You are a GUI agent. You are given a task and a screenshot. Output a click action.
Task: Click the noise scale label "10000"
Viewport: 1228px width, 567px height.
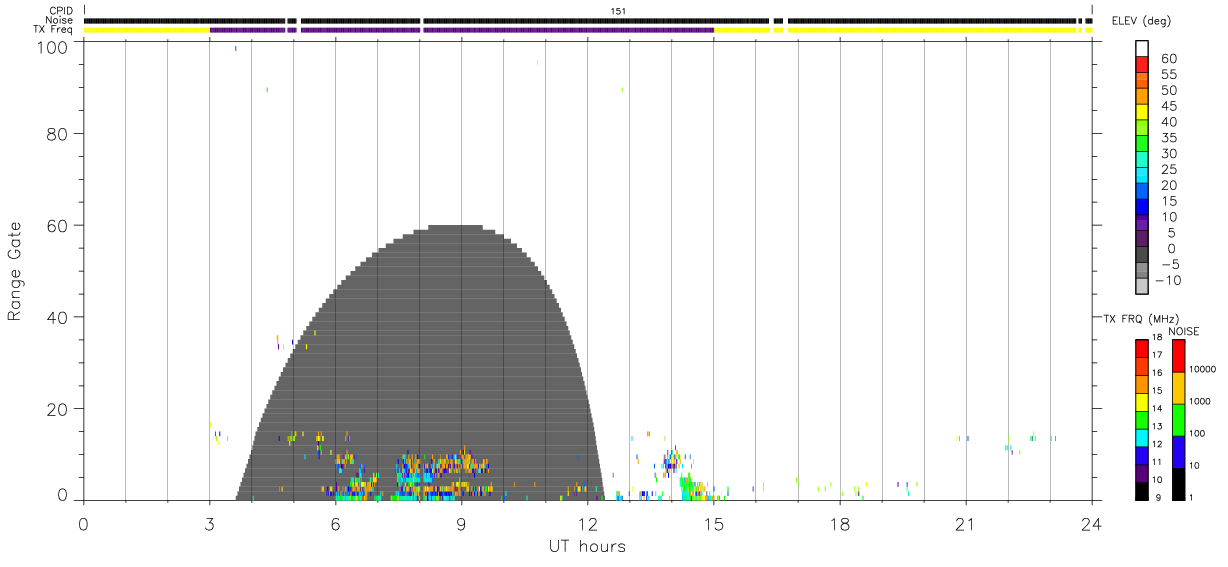pyautogui.click(x=1205, y=369)
